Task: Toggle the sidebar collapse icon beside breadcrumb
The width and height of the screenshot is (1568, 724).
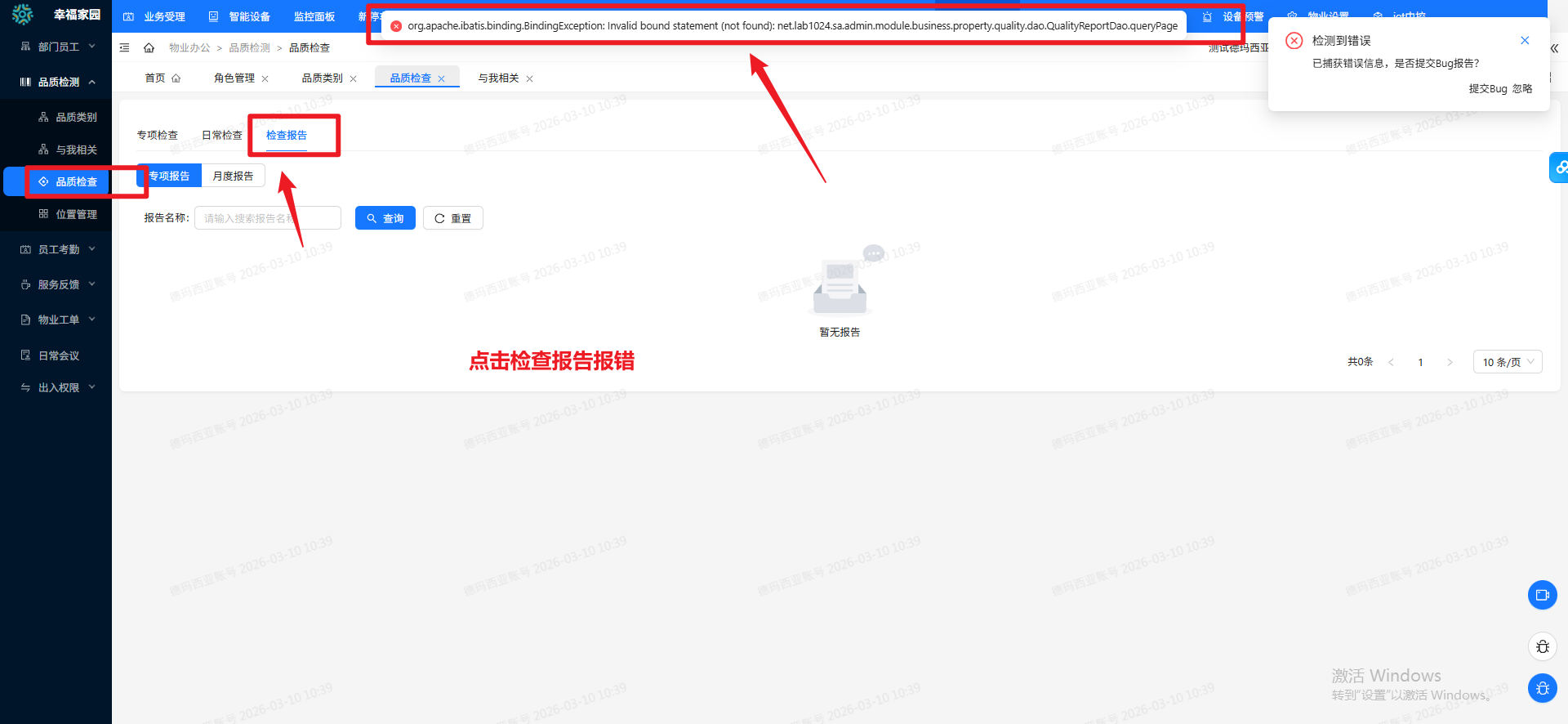Action: click(124, 47)
